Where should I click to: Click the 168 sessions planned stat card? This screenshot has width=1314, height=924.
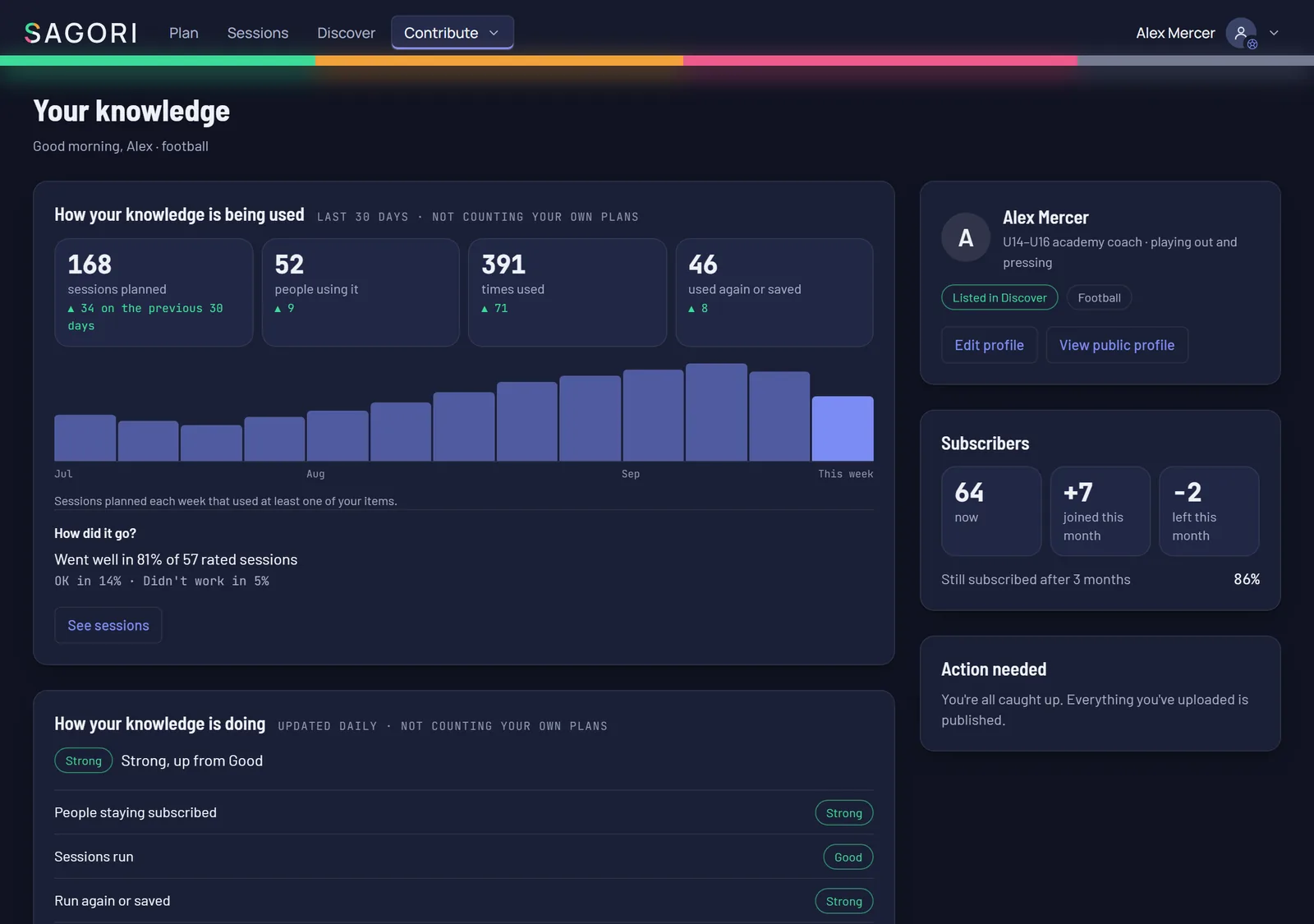[x=154, y=292]
